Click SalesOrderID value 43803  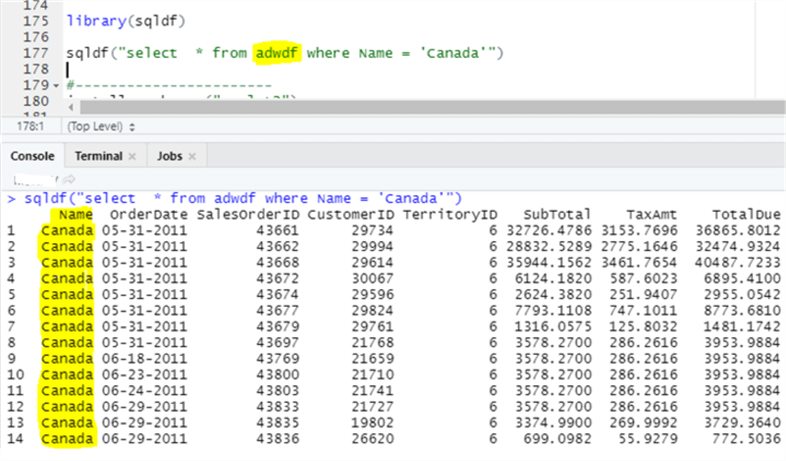pos(278,391)
